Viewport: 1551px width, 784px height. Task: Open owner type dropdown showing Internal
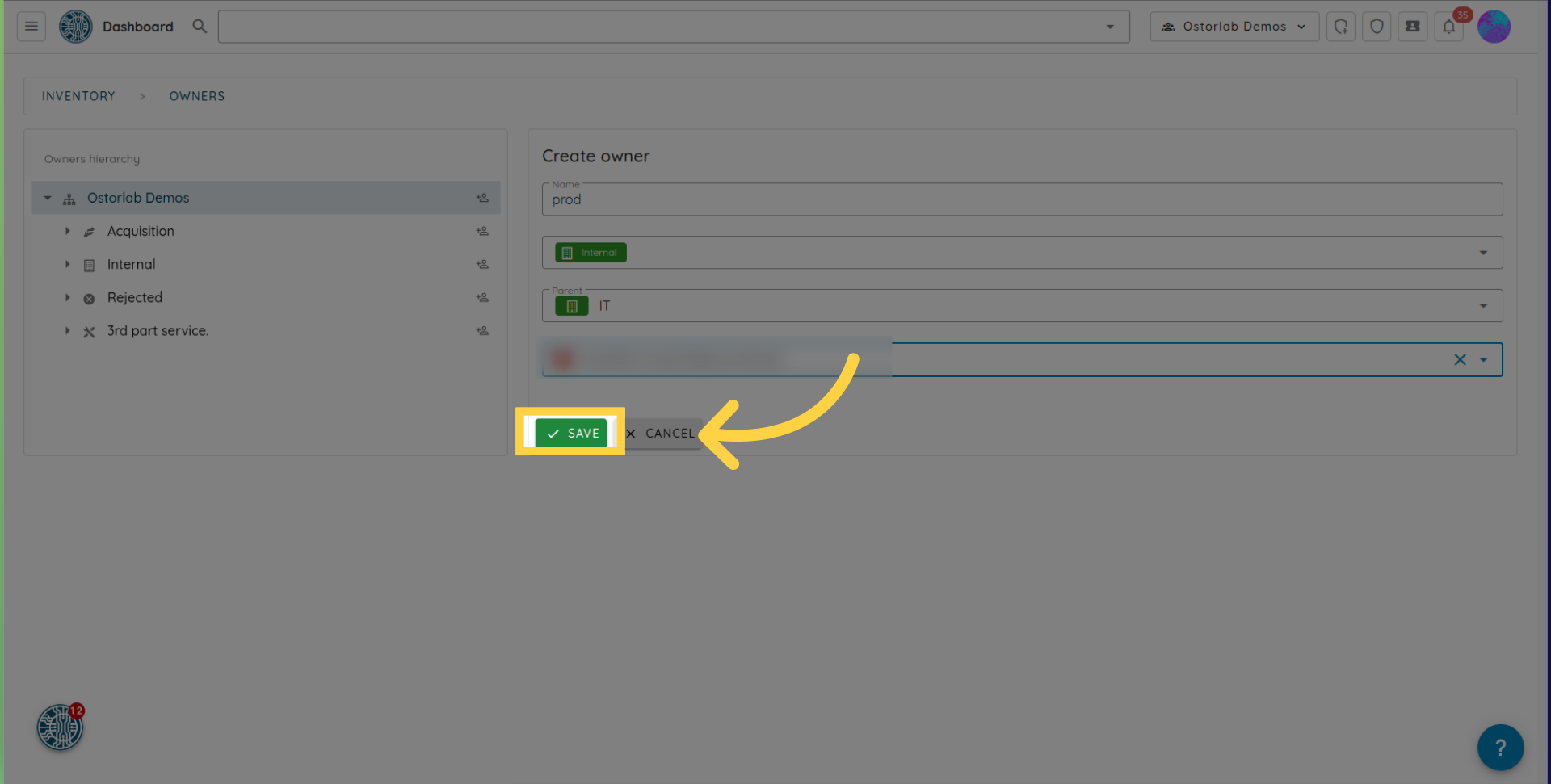tap(1482, 253)
